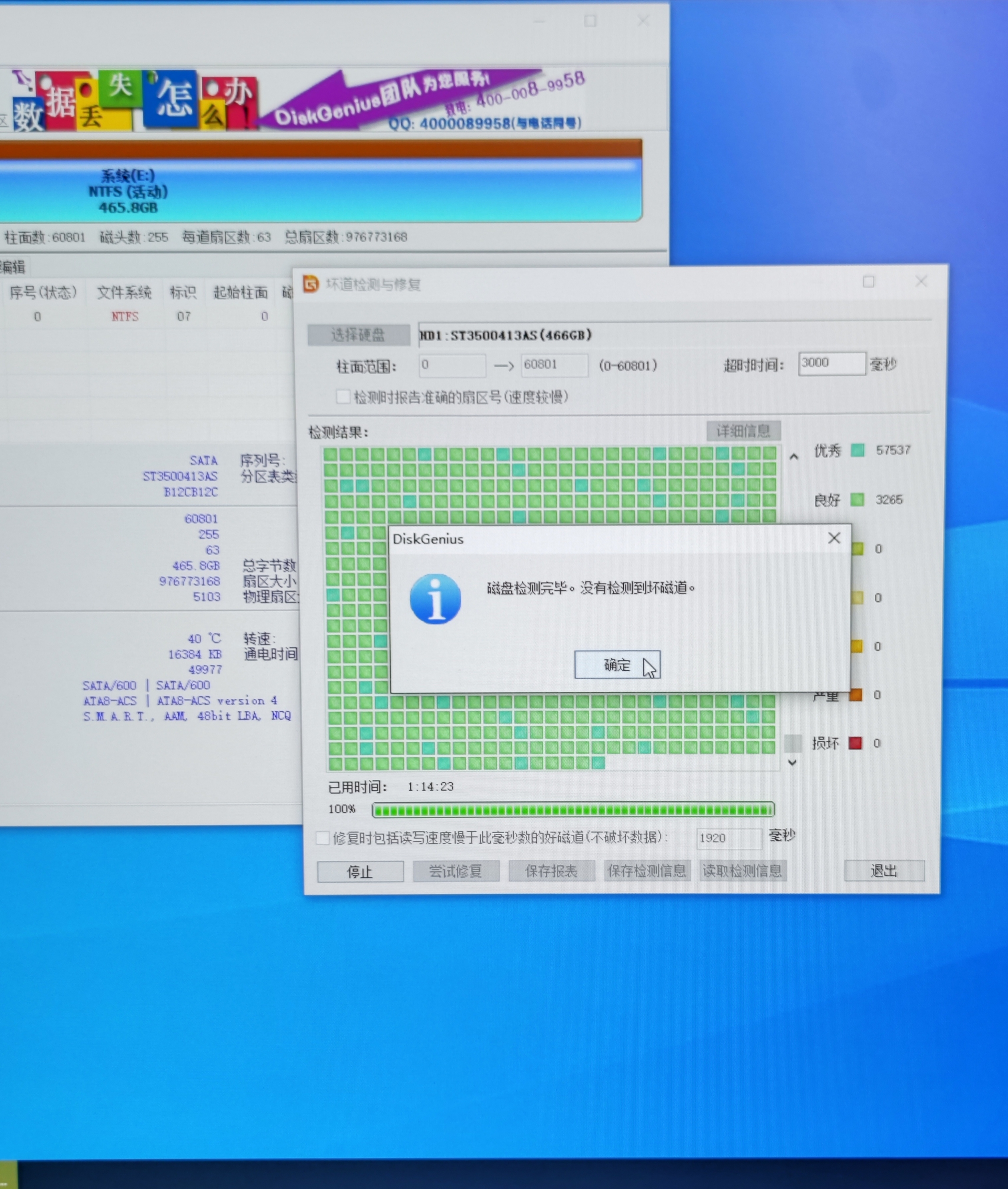Click the 磁盘检测完毕 message text
The height and width of the screenshot is (1189, 1008).
tap(591, 588)
